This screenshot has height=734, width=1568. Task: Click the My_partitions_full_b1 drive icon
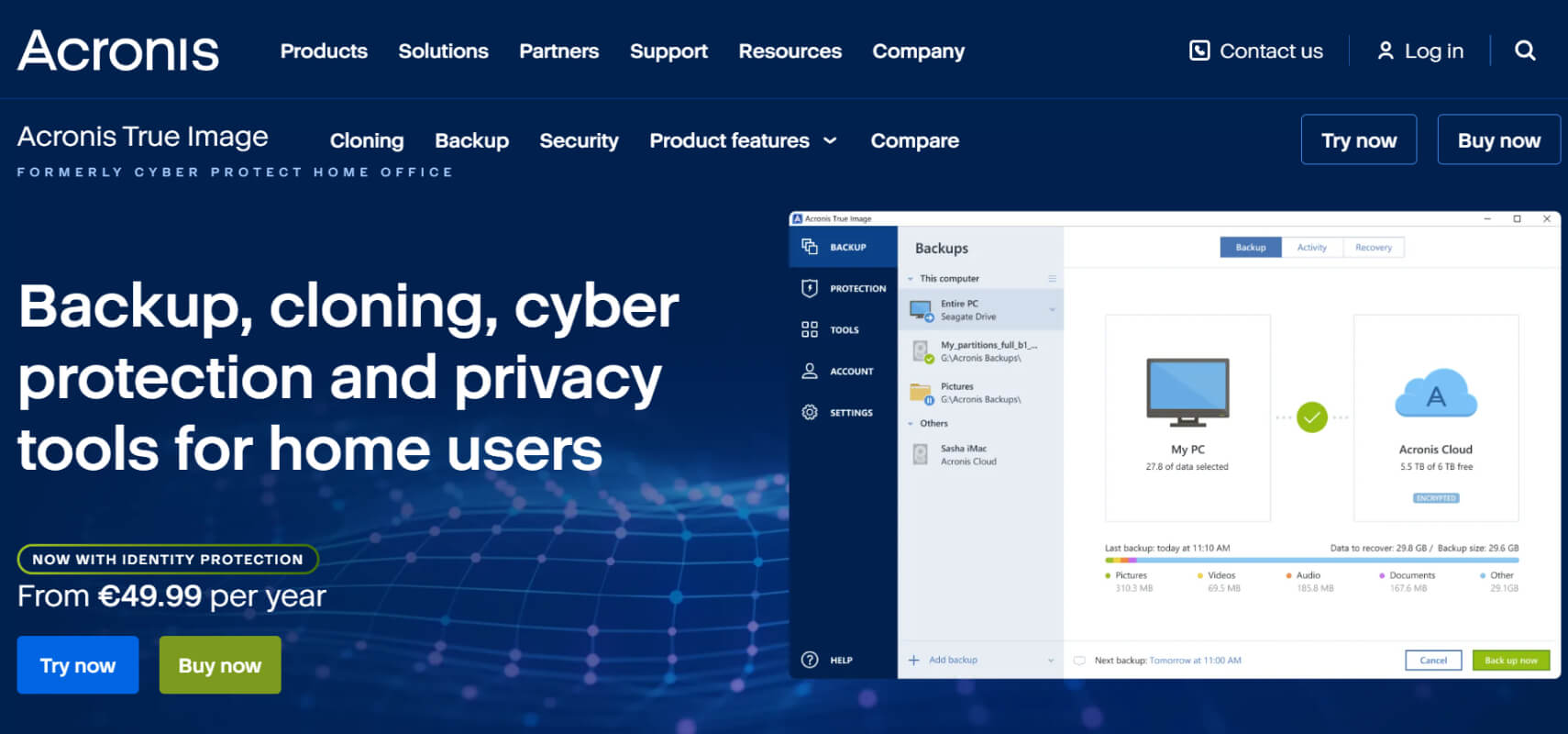(x=922, y=351)
